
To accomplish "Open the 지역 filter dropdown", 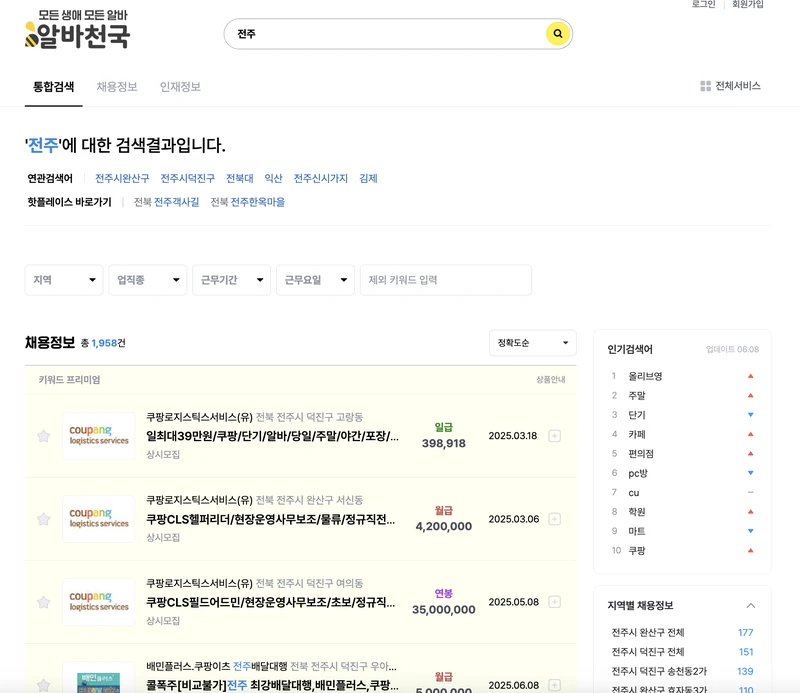I will [63, 281].
